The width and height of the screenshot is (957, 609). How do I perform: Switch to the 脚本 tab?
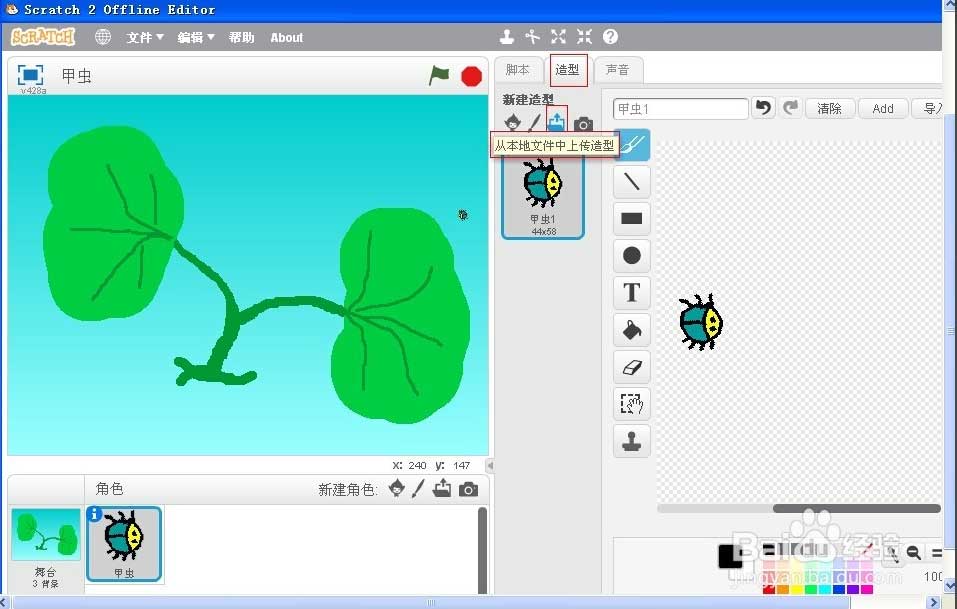click(x=518, y=70)
